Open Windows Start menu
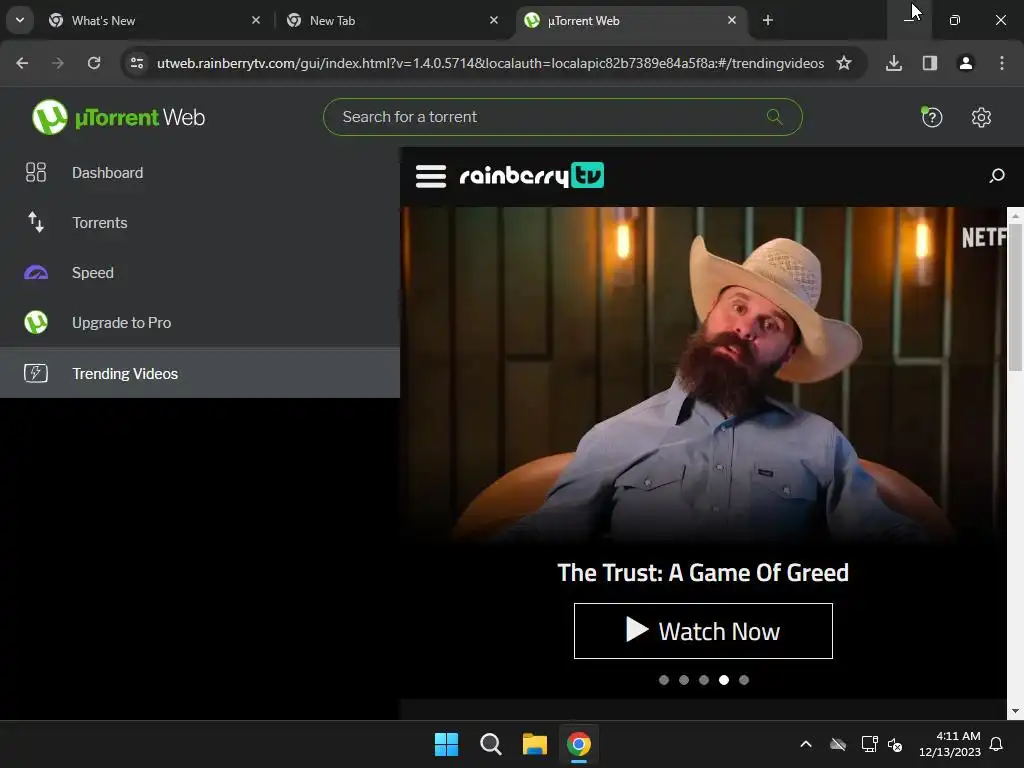1024x768 pixels. [447, 744]
